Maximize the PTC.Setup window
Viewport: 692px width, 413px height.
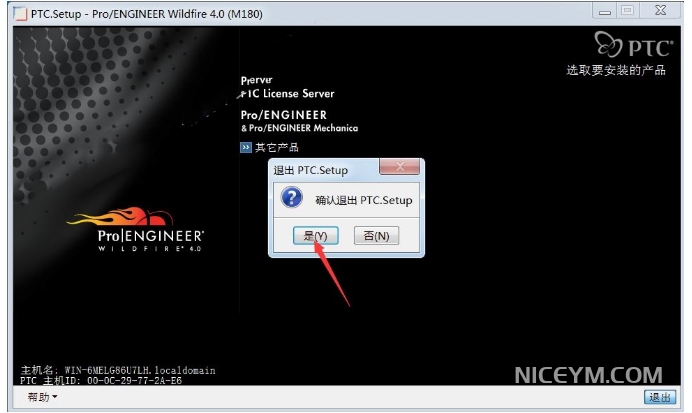[x=628, y=11]
